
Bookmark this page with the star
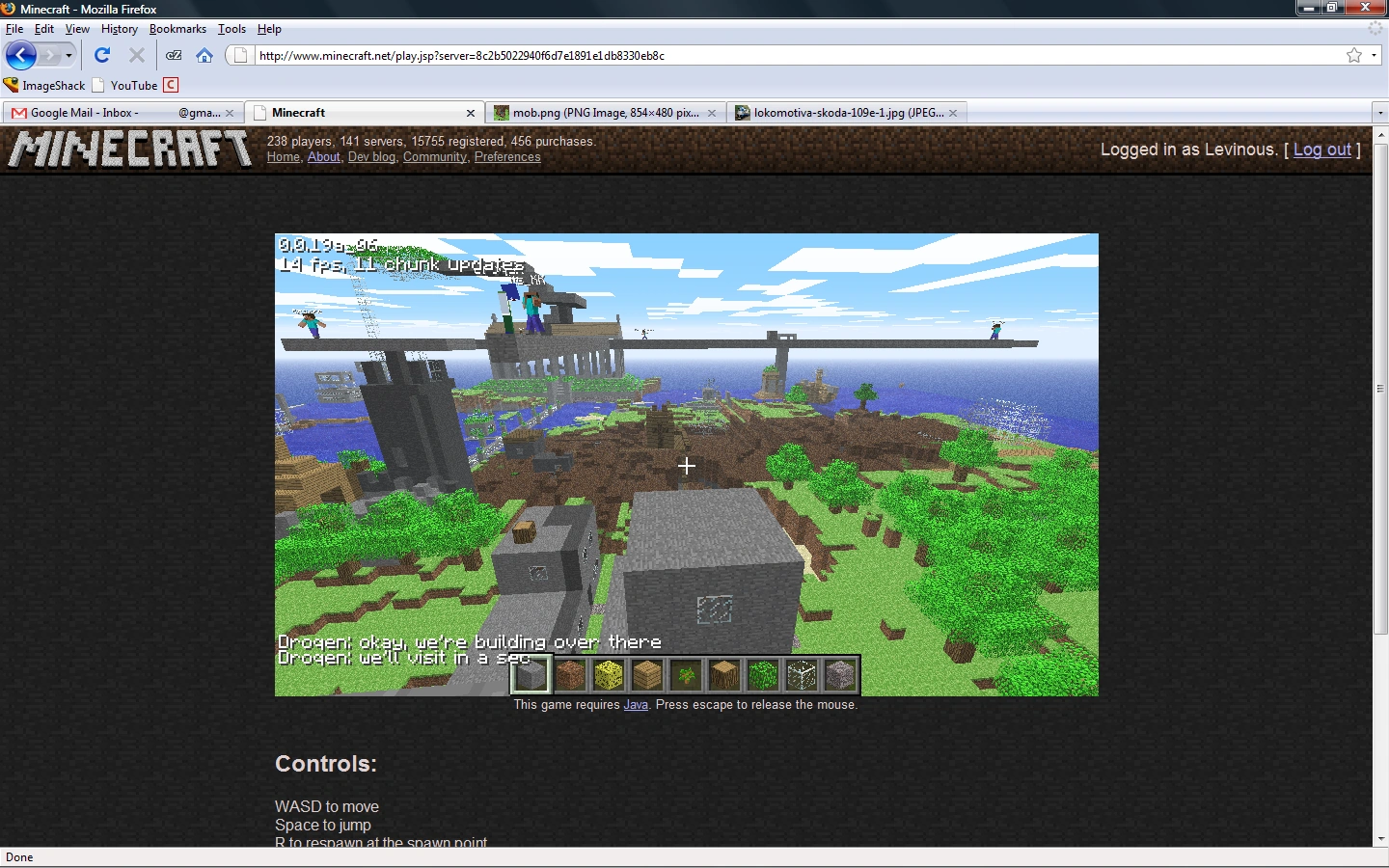coord(1354,55)
